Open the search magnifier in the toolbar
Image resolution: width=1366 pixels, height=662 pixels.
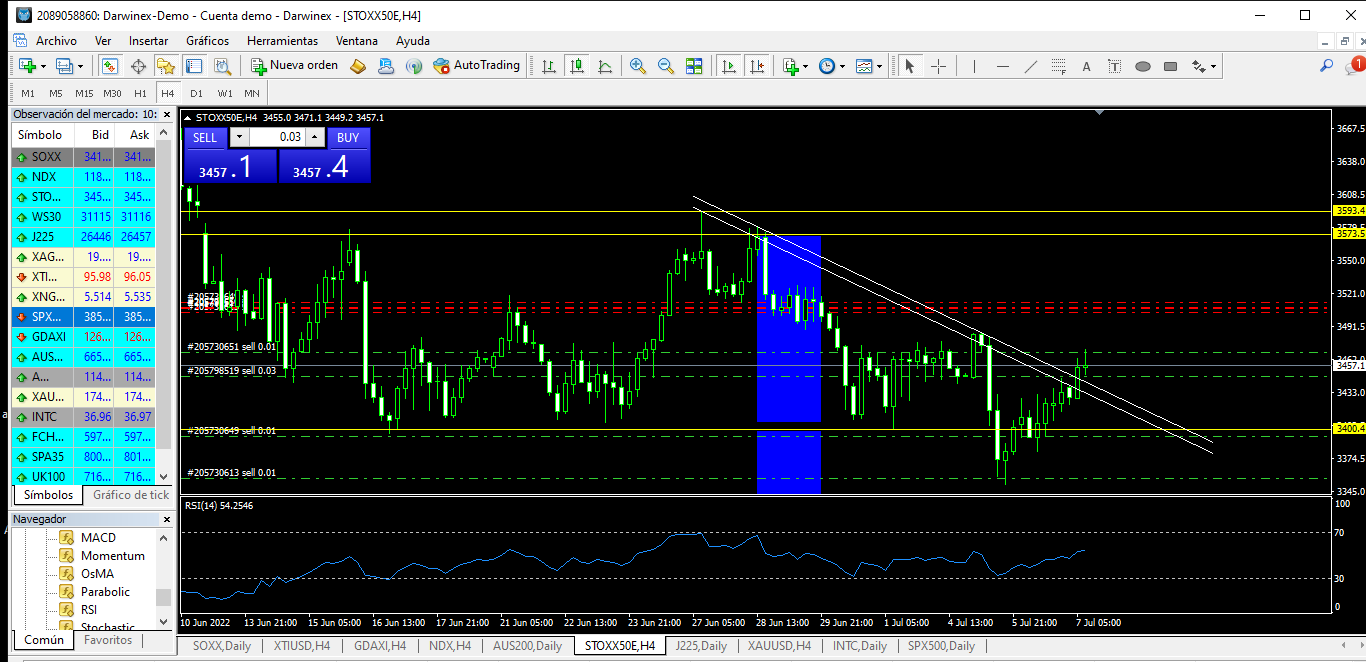coord(1326,66)
